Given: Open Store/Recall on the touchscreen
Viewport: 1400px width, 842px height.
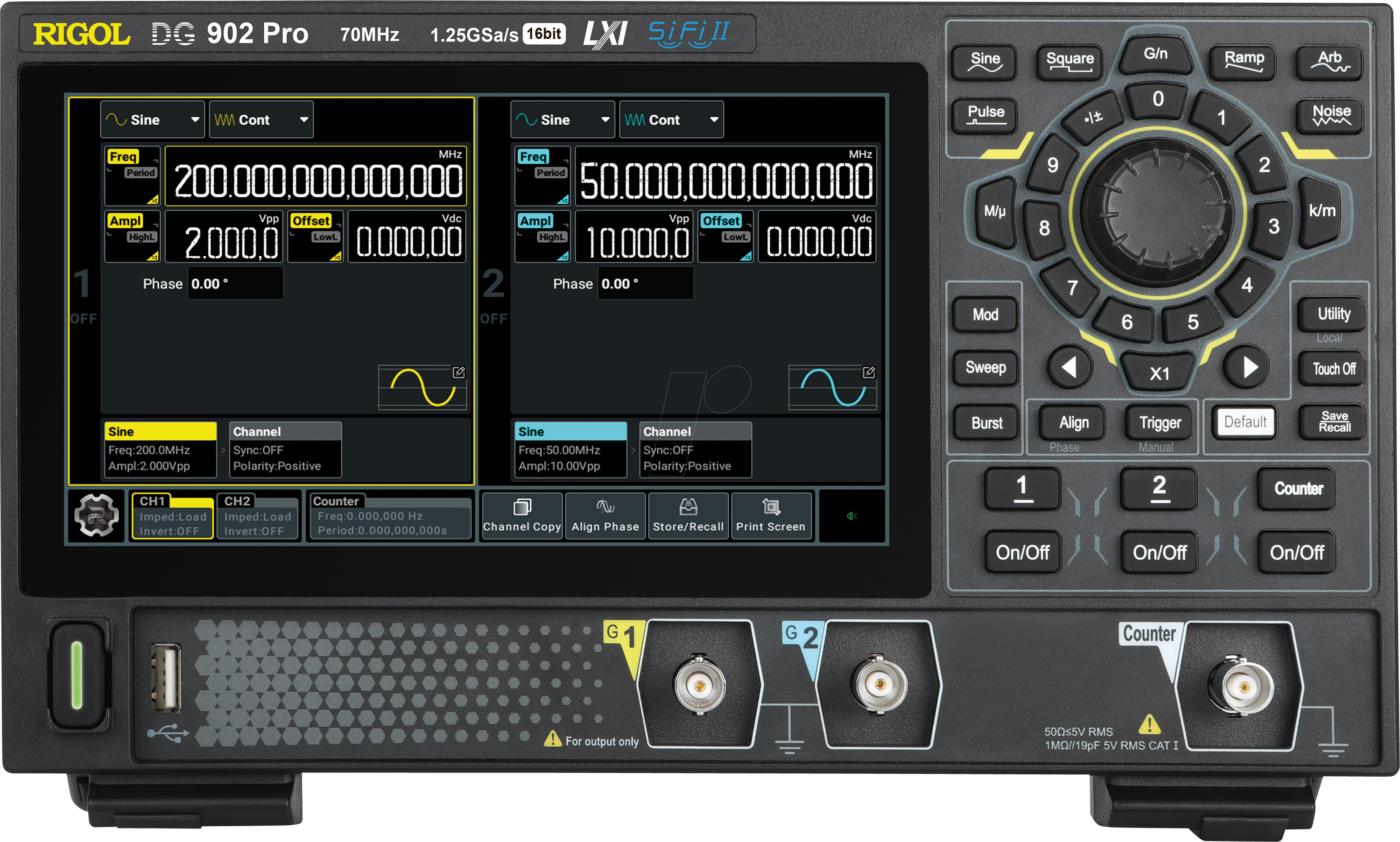Looking at the screenshot, I should 688,516.
